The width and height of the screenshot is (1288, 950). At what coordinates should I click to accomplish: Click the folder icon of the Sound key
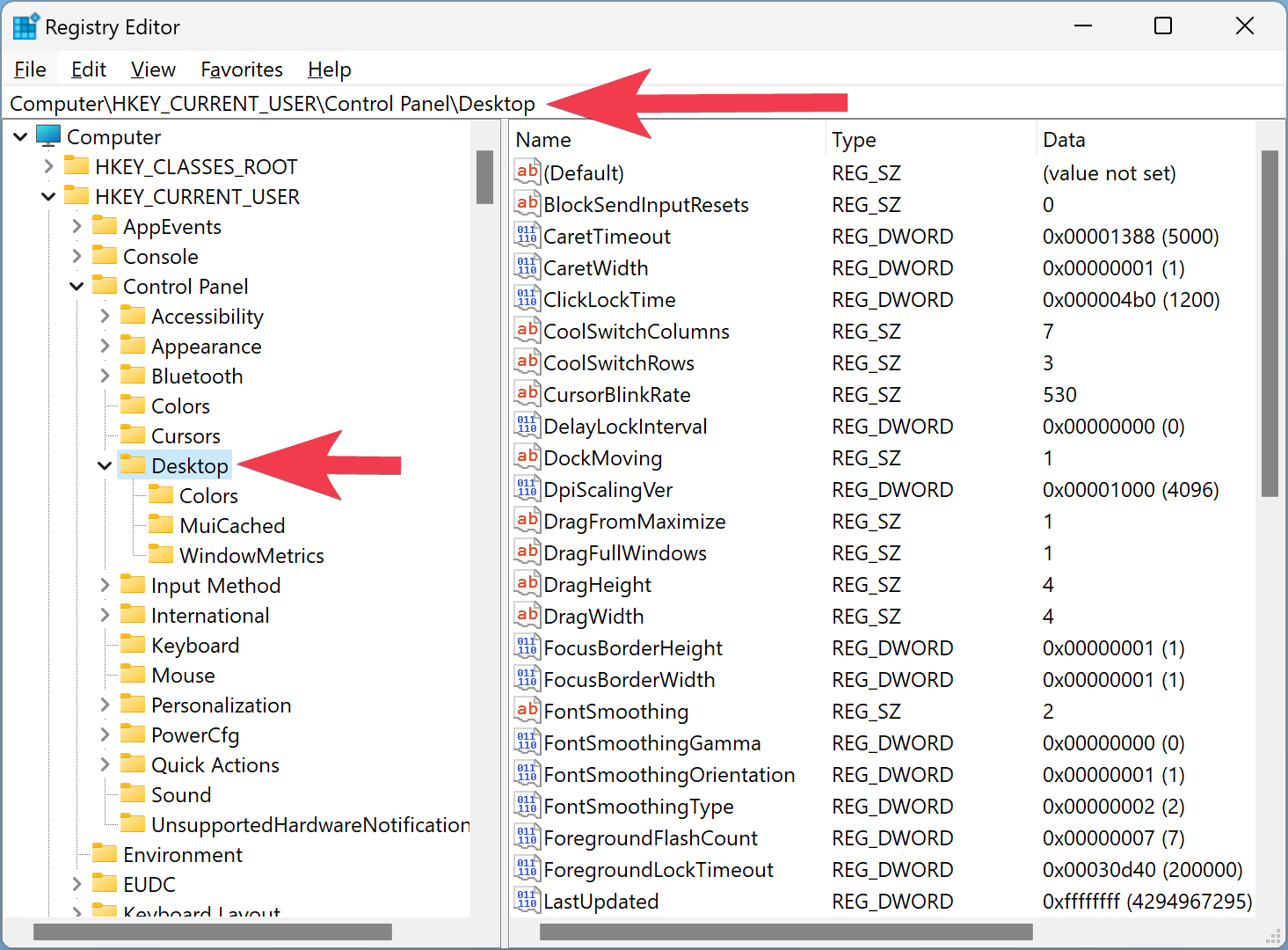[x=133, y=793]
